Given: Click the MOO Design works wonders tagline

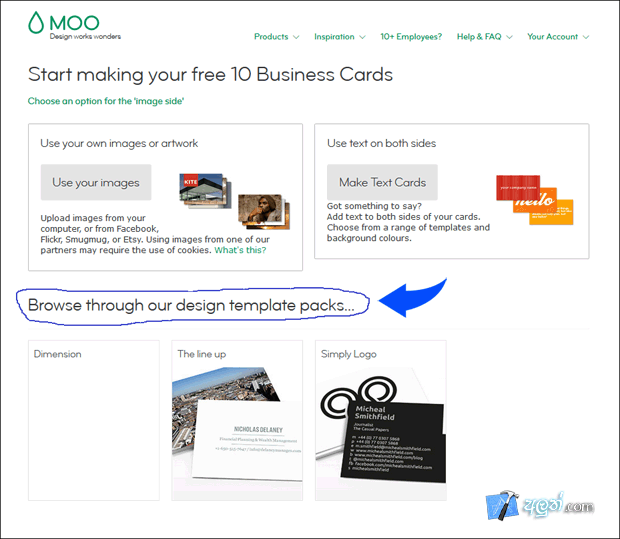Looking at the screenshot, I should pos(85,36).
